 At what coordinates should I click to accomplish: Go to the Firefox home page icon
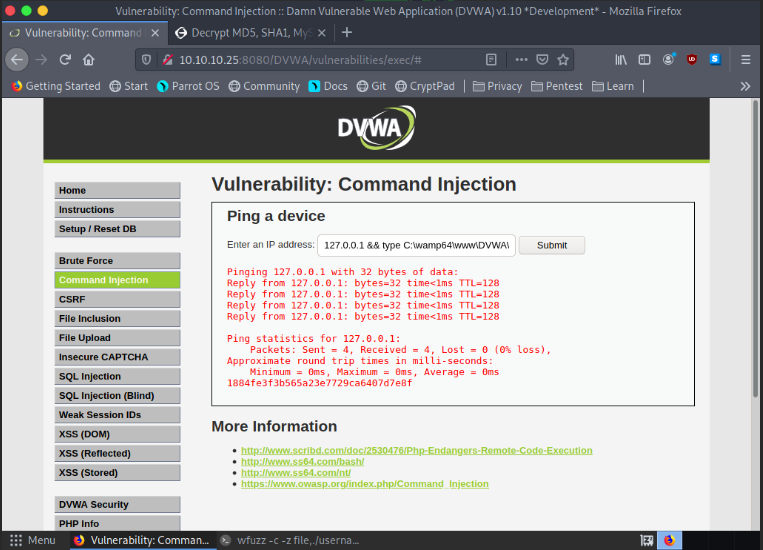pyautogui.click(x=89, y=59)
